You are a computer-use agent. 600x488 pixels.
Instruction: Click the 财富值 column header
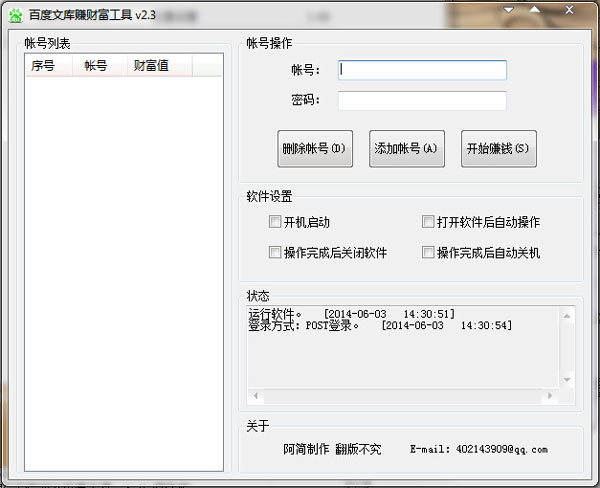click(x=151, y=66)
